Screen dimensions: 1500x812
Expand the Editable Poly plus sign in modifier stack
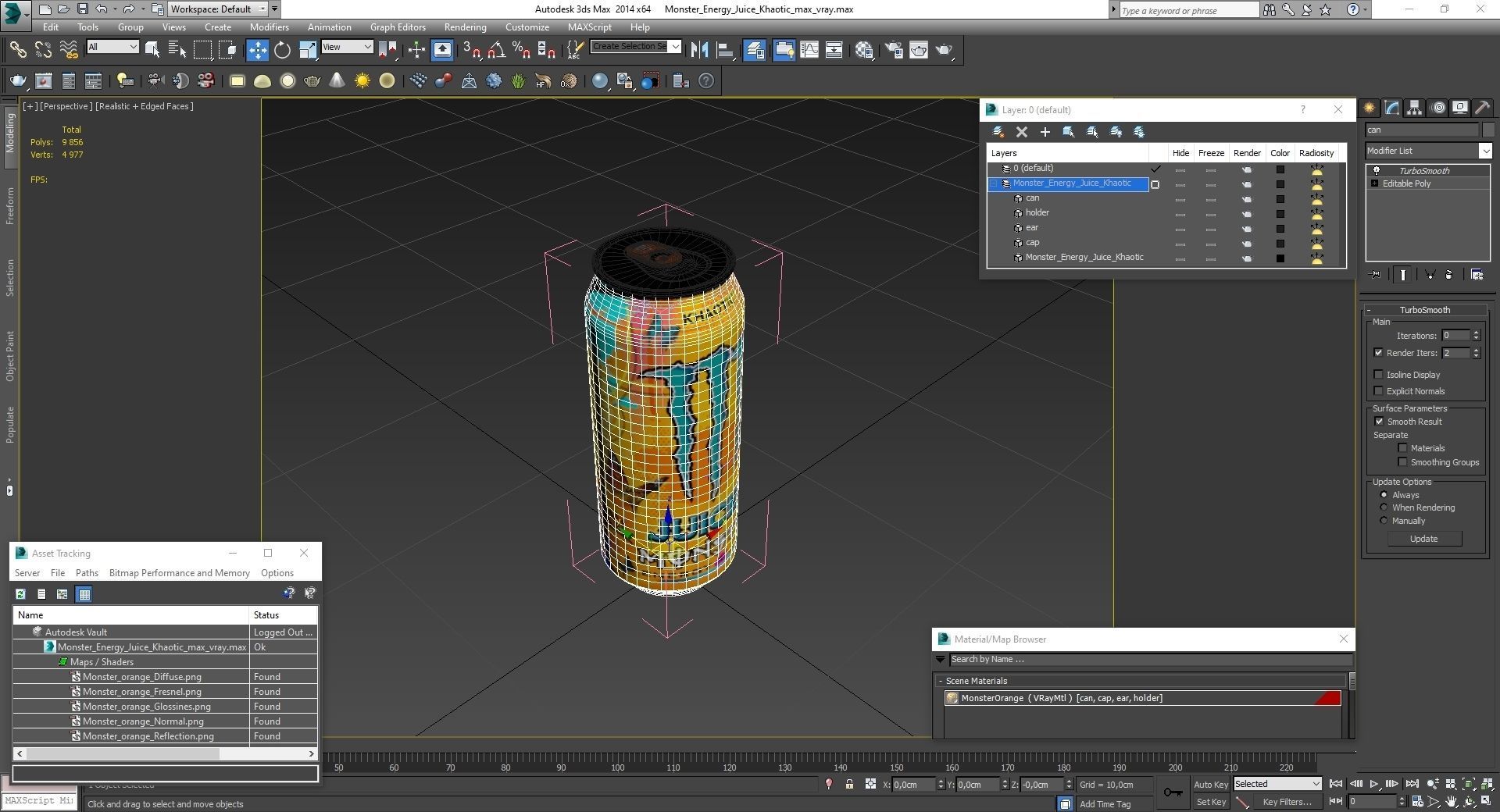(x=1375, y=183)
